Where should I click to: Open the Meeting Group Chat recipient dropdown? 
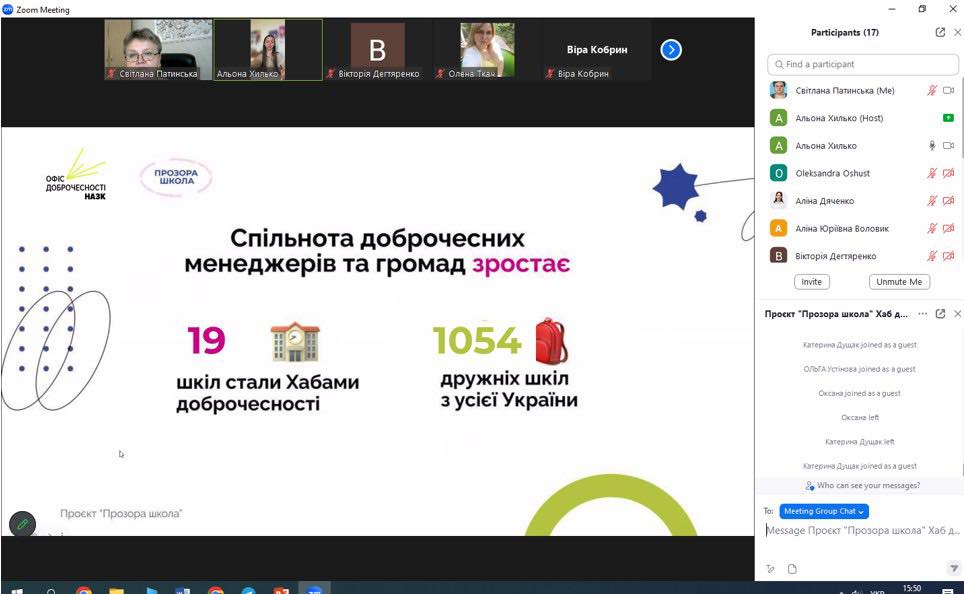click(x=824, y=511)
